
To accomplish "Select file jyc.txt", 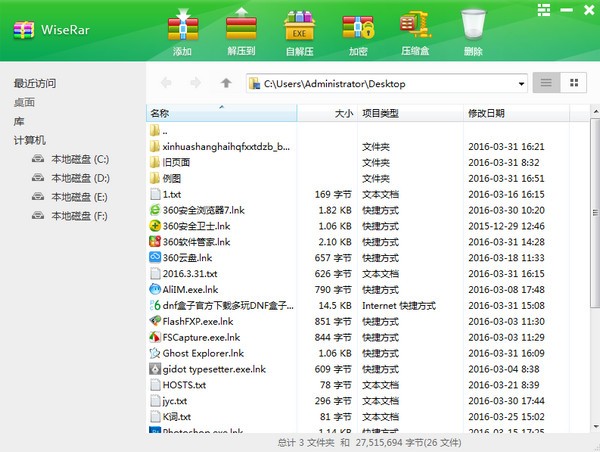I will (367, 401).
